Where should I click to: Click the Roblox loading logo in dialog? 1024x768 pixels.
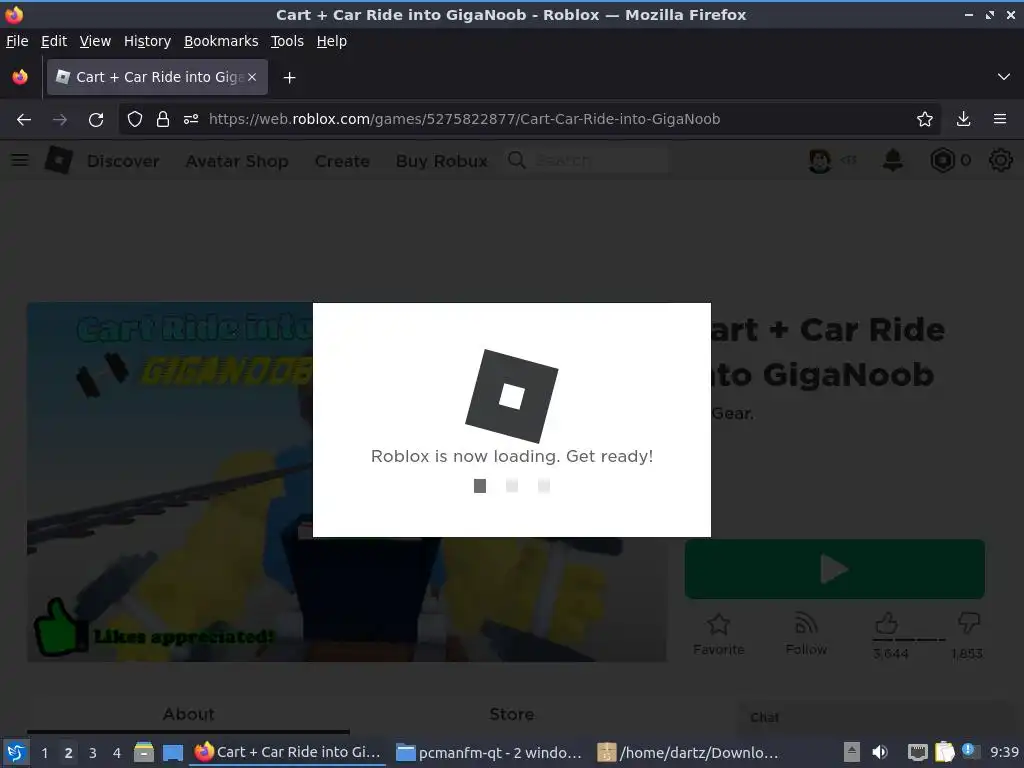512,396
